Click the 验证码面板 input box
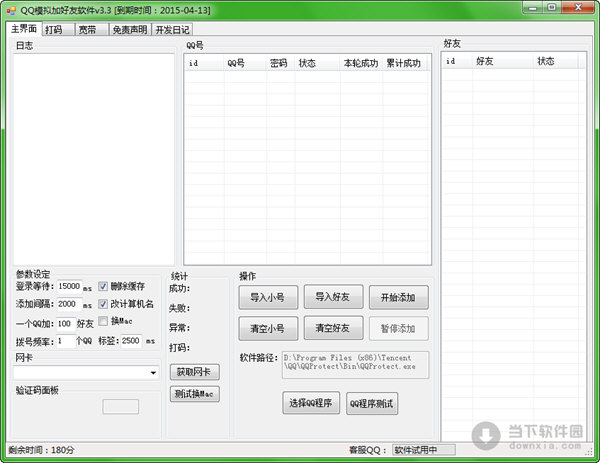This screenshot has width=600, height=463. click(x=121, y=407)
